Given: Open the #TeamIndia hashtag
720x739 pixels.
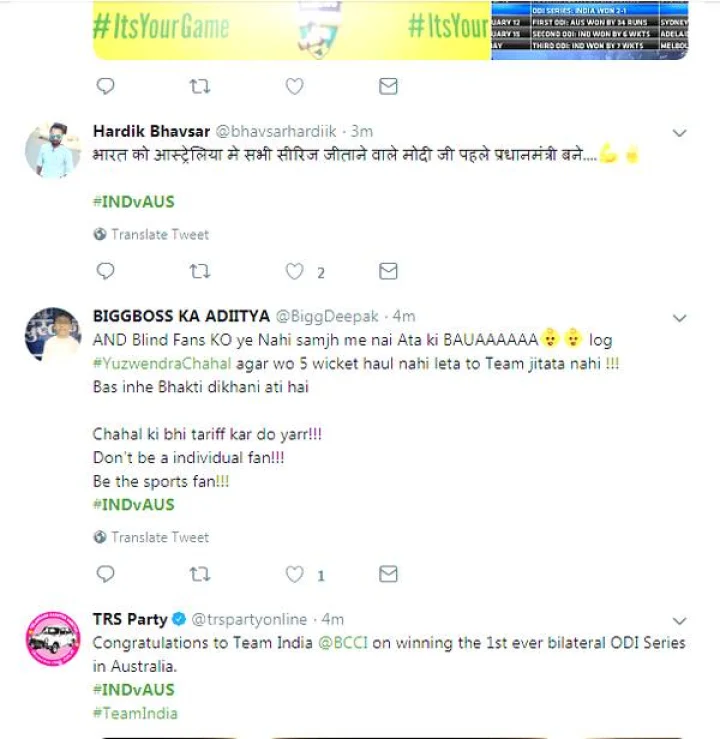Looking at the screenshot, I should pyautogui.click(x=135, y=713).
